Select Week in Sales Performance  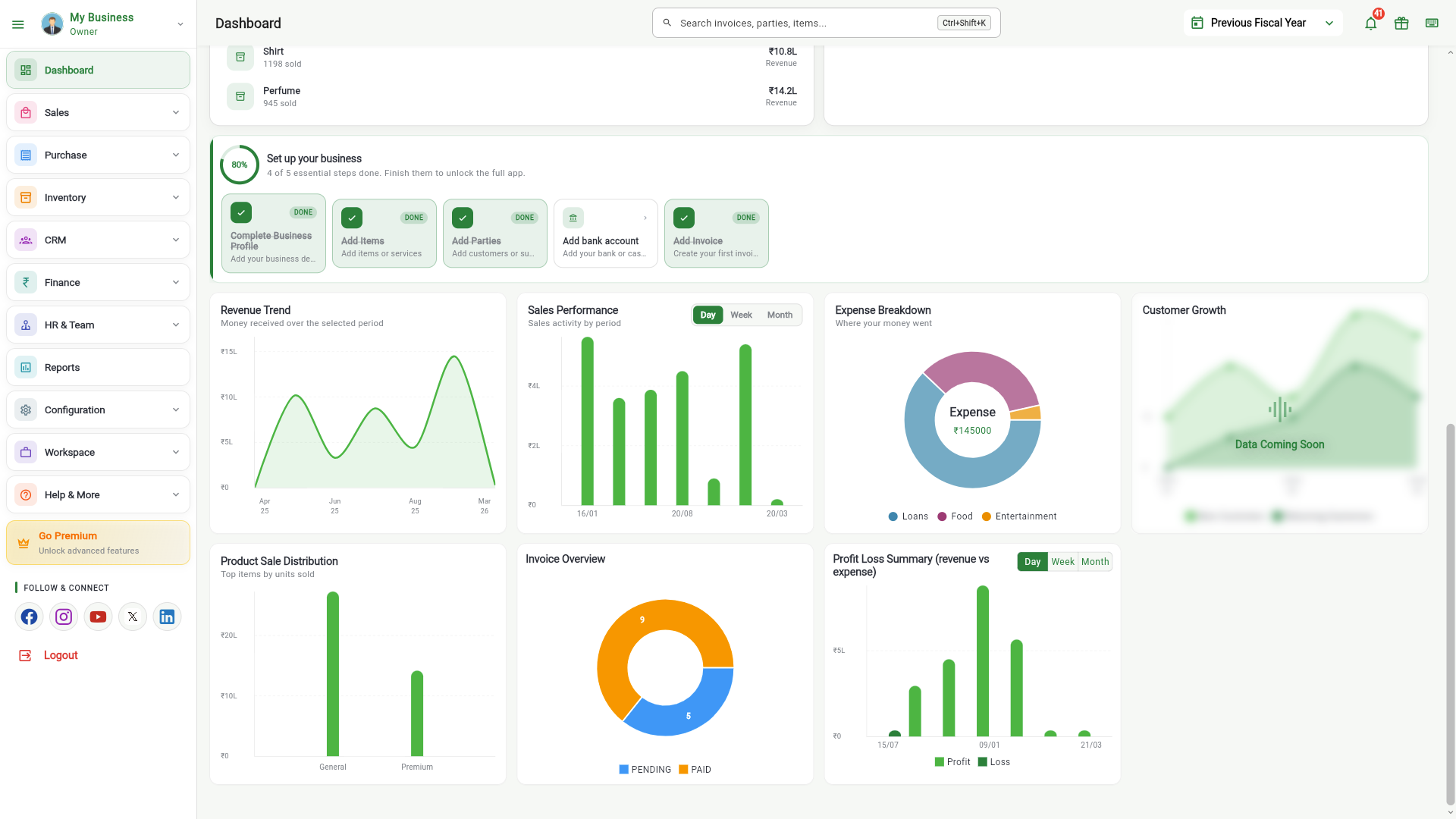[741, 315]
